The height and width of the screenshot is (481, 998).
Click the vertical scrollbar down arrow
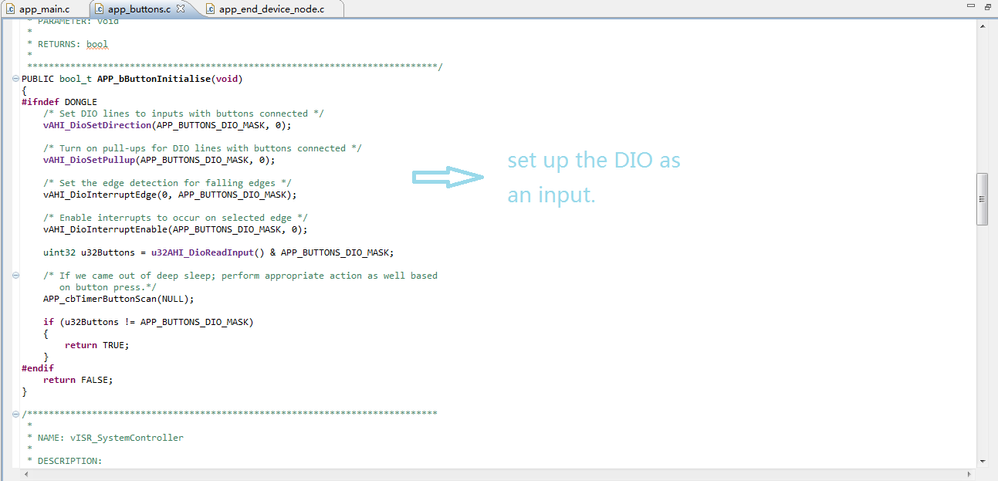(x=983, y=461)
